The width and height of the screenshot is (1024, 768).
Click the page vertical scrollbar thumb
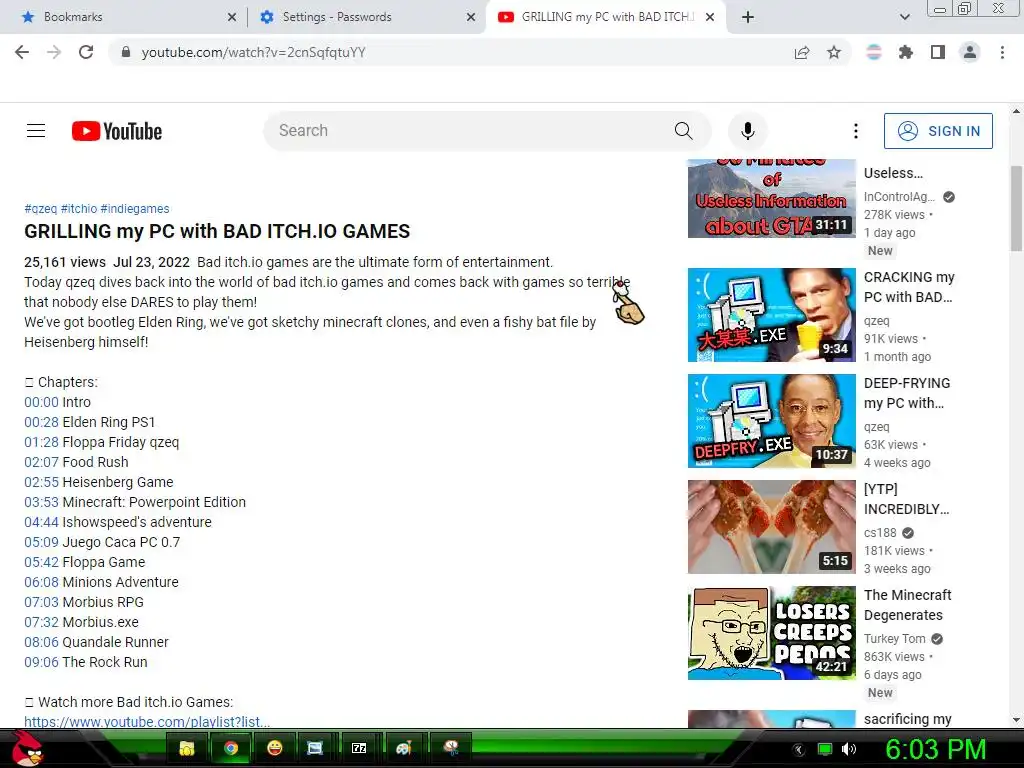point(1016,208)
